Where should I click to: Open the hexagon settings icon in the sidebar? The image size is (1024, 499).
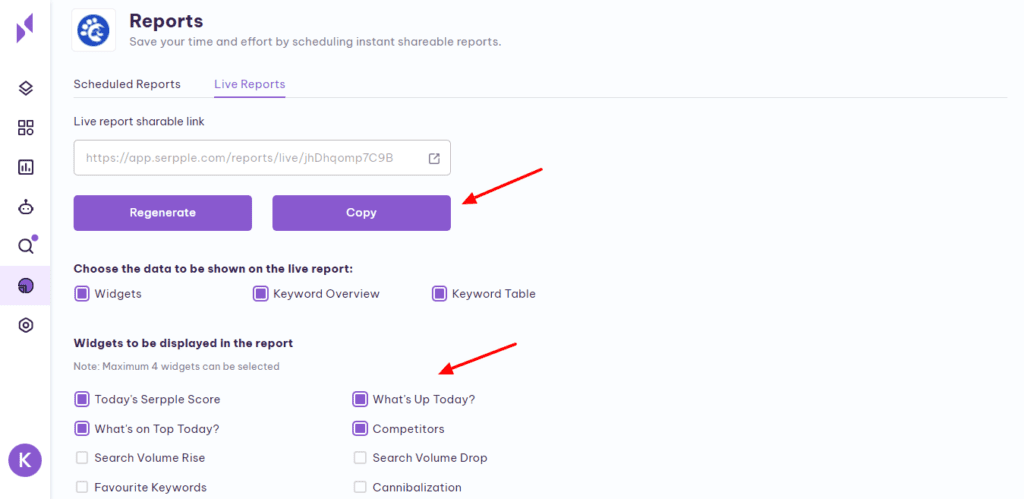click(26, 325)
